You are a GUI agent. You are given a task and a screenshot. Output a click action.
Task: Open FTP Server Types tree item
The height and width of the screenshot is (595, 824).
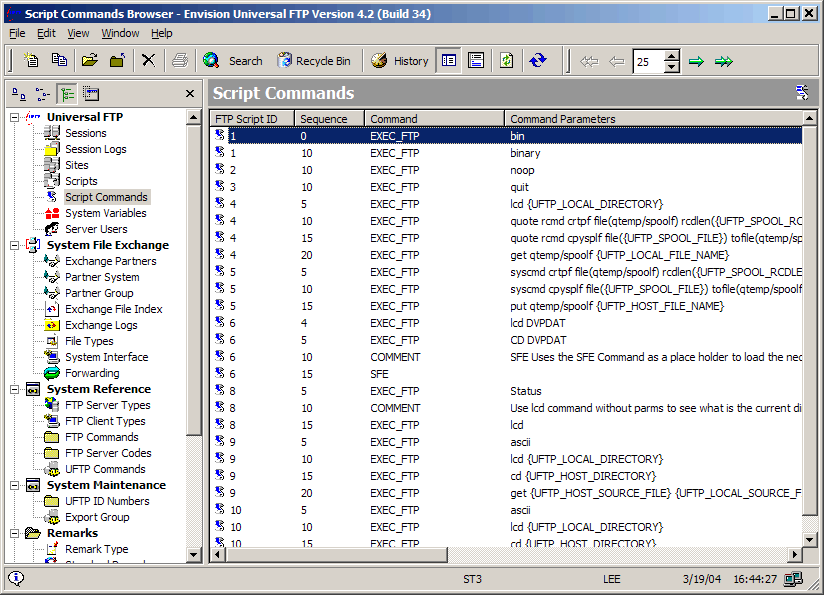click(x=108, y=405)
